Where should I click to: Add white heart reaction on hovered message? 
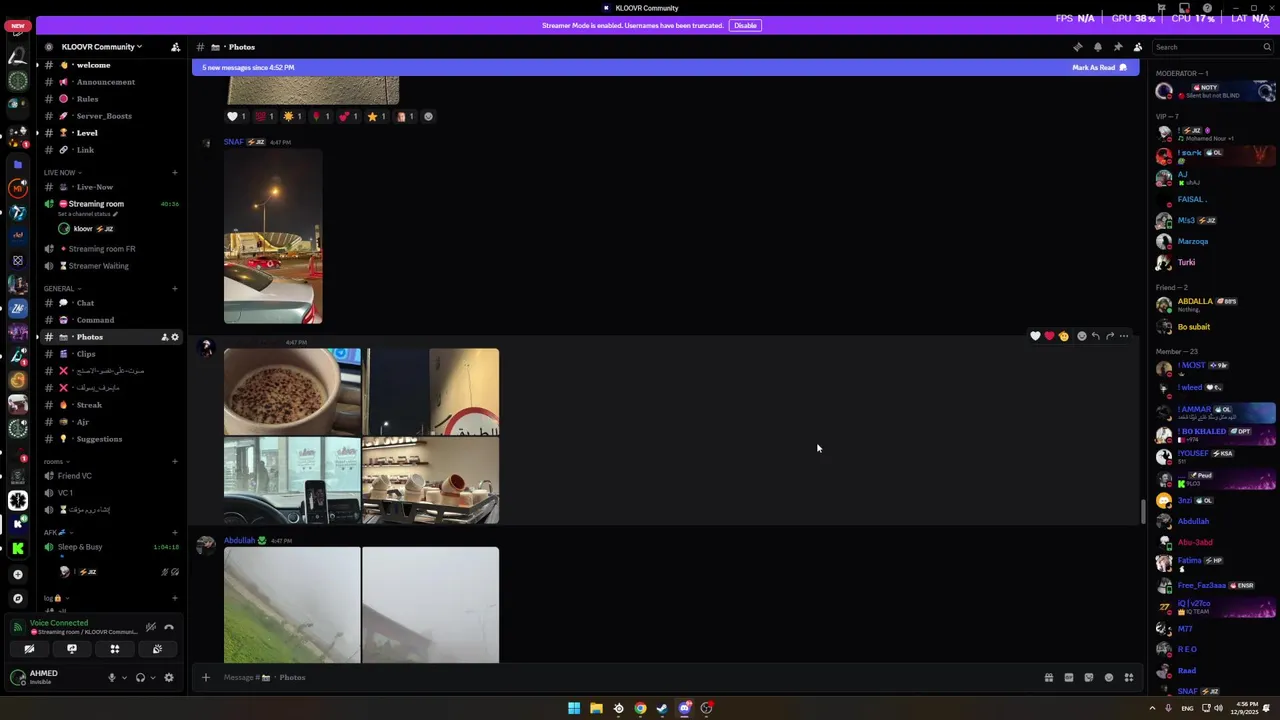(x=1035, y=336)
